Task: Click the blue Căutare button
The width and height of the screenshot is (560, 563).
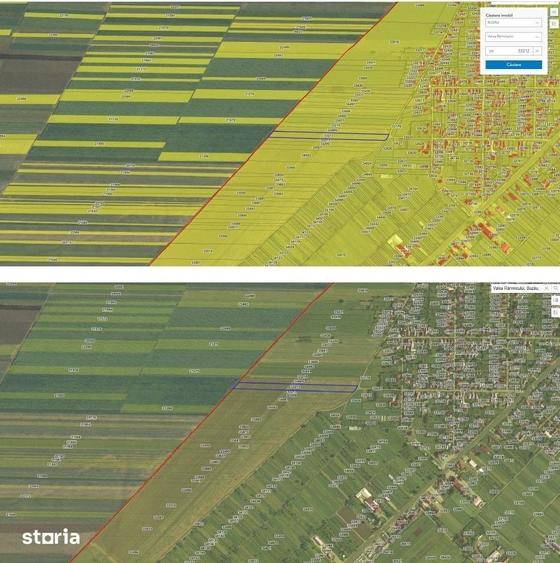Action: click(514, 65)
